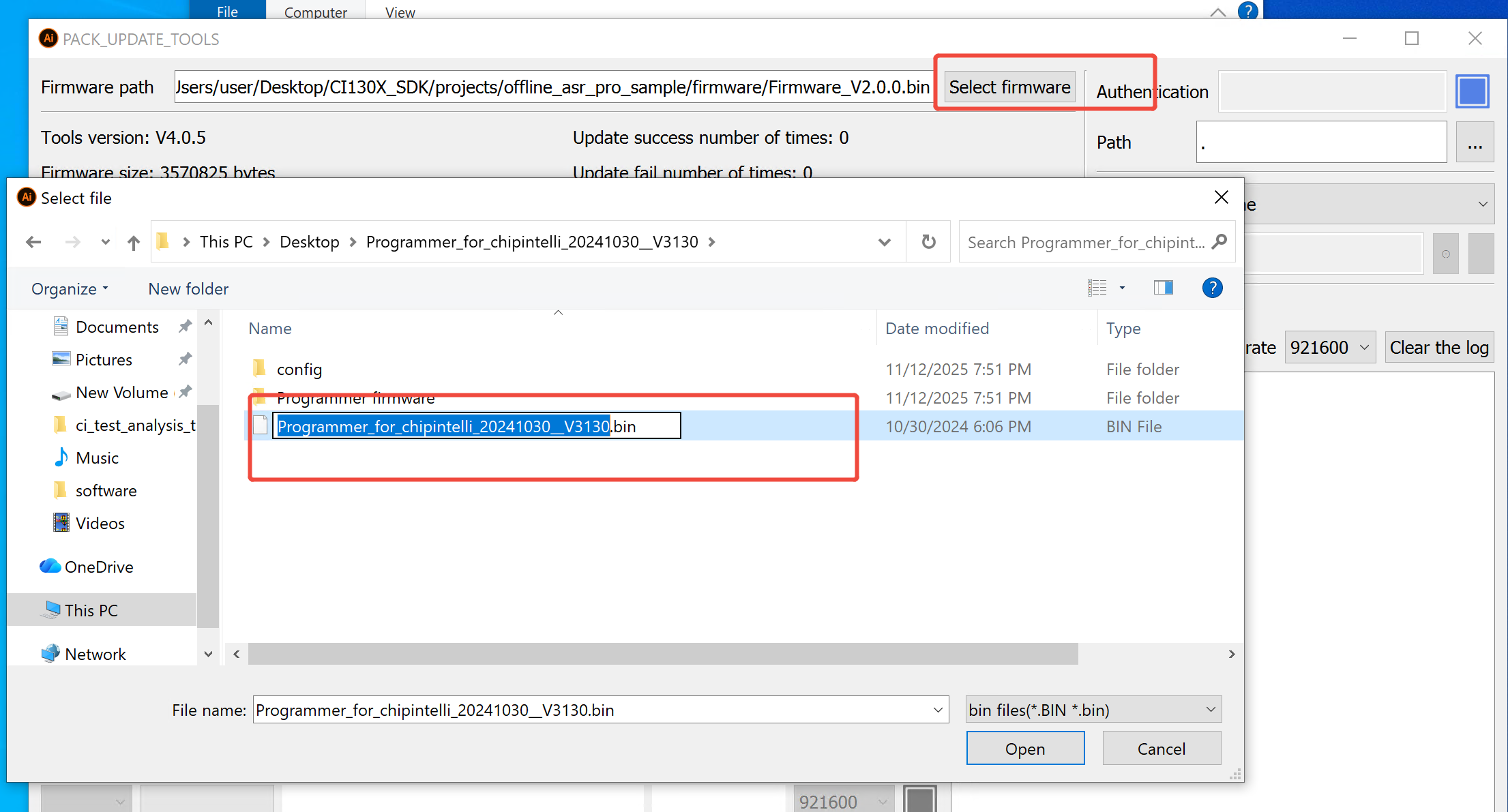Open the 921600 baud rate dropdown
The height and width of the screenshot is (812, 1508).
1329,347
